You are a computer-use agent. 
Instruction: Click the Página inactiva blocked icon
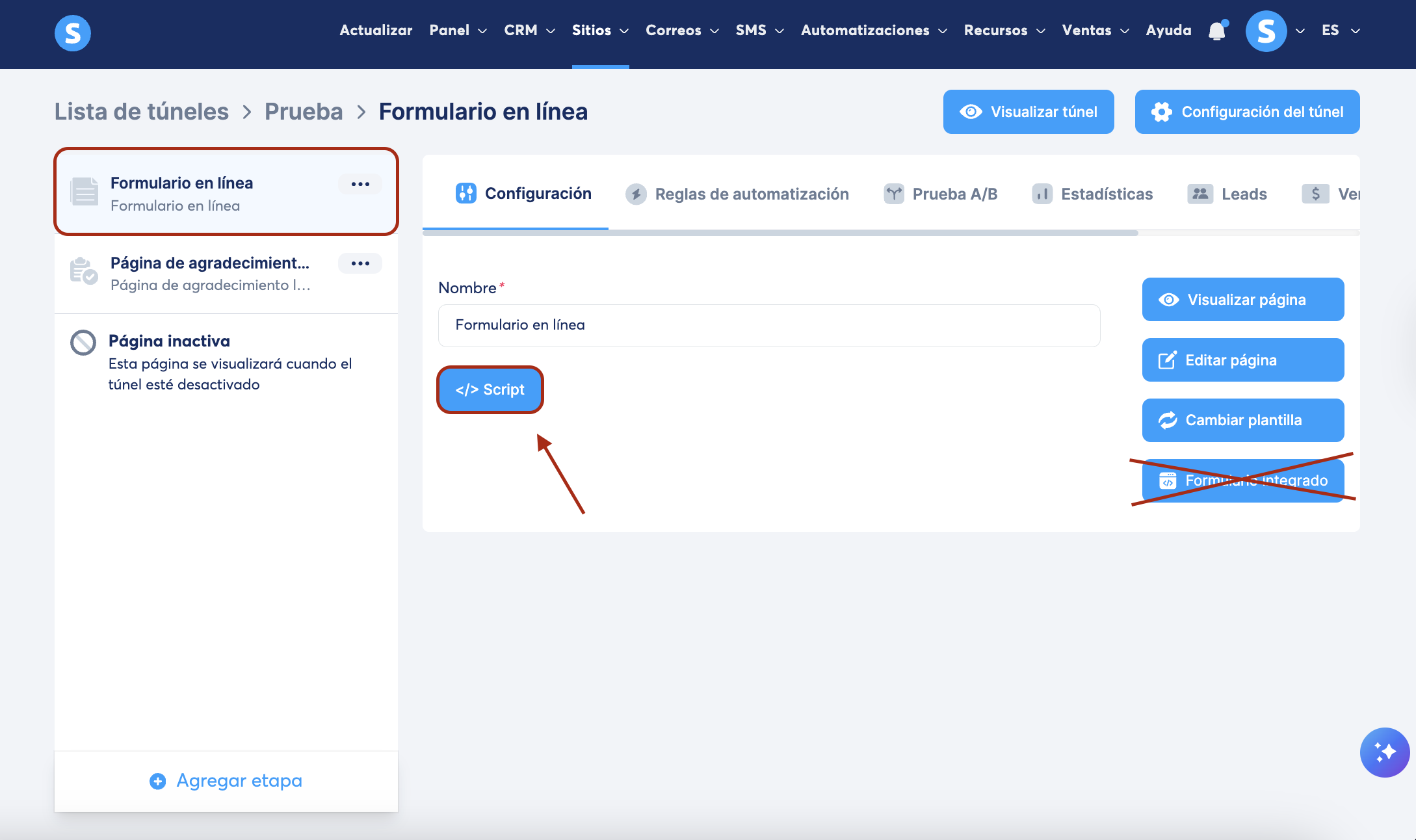tap(83, 342)
